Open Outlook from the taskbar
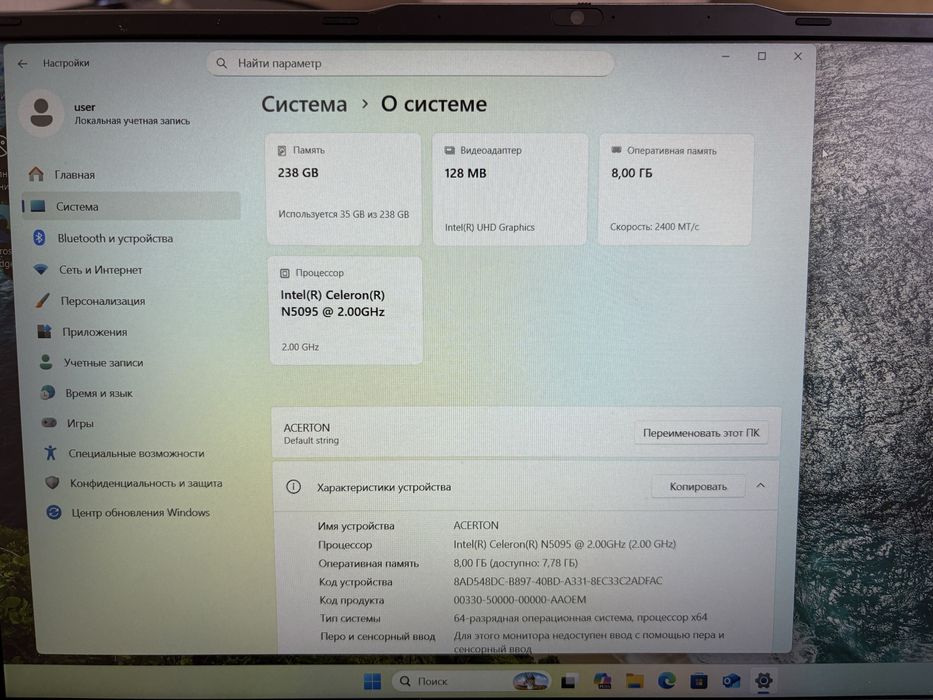 click(731, 680)
